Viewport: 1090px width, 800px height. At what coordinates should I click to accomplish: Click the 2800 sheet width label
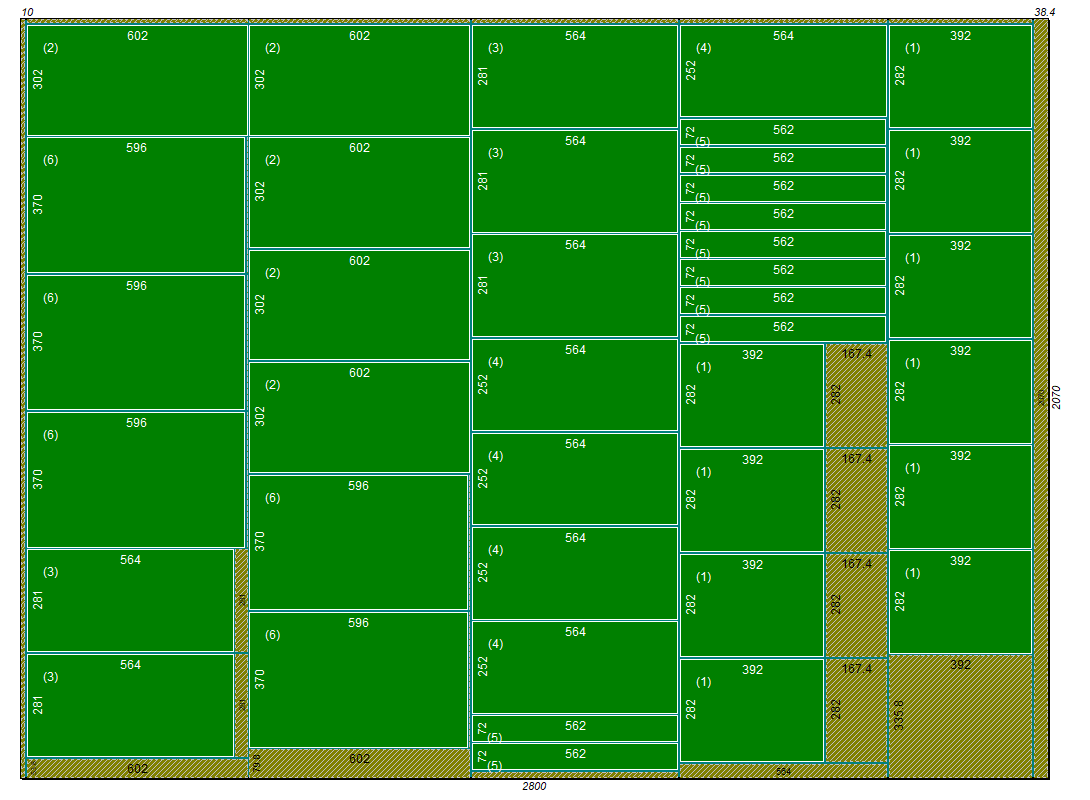click(534, 787)
